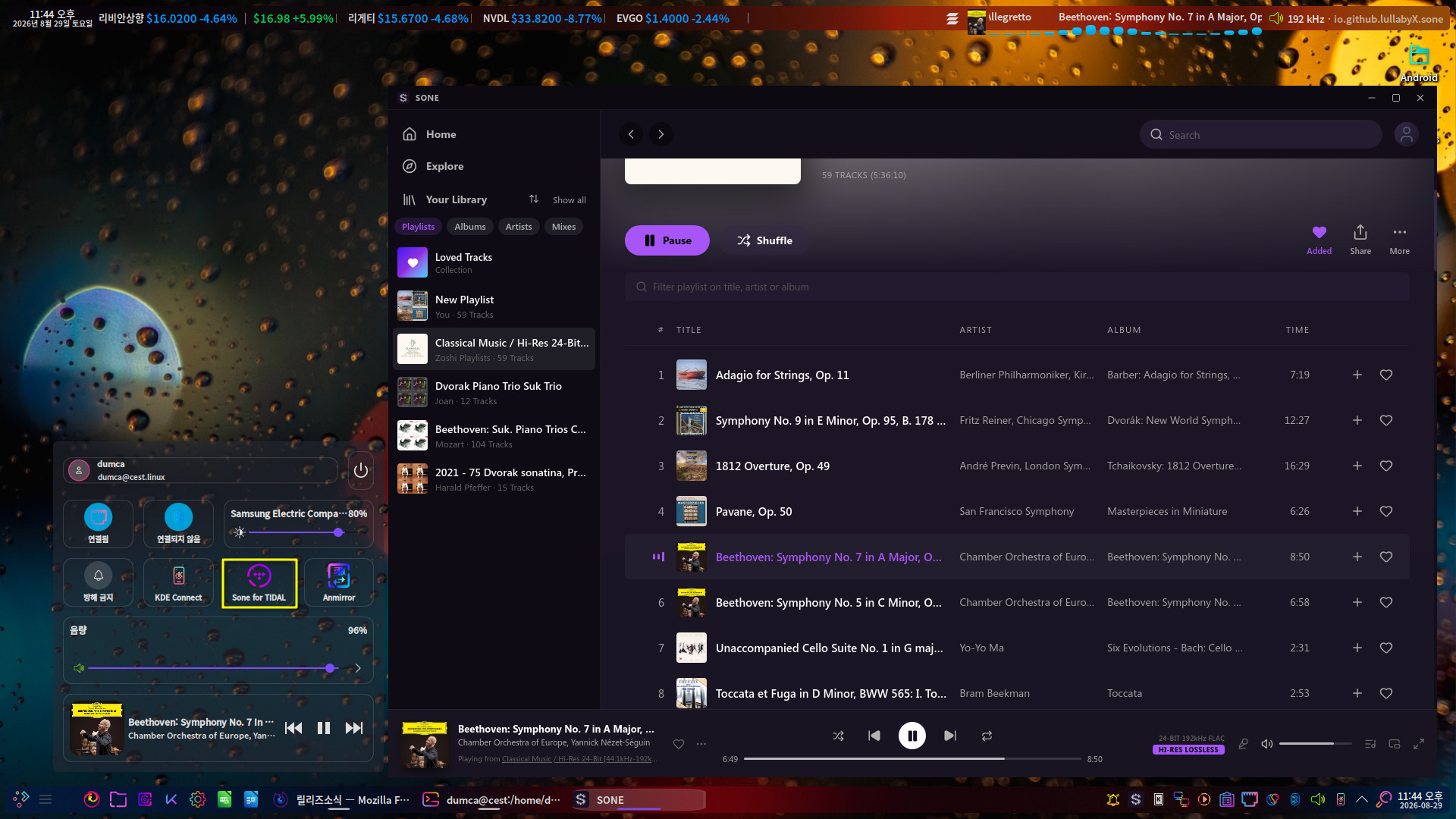Go back with the left chevron in SONE
Screen dimensions: 1456x819
[x=631, y=134]
